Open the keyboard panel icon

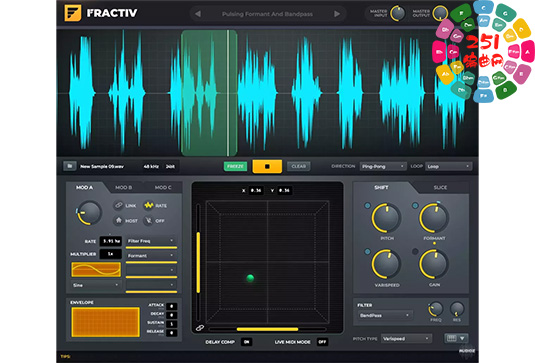[x=451, y=338]
